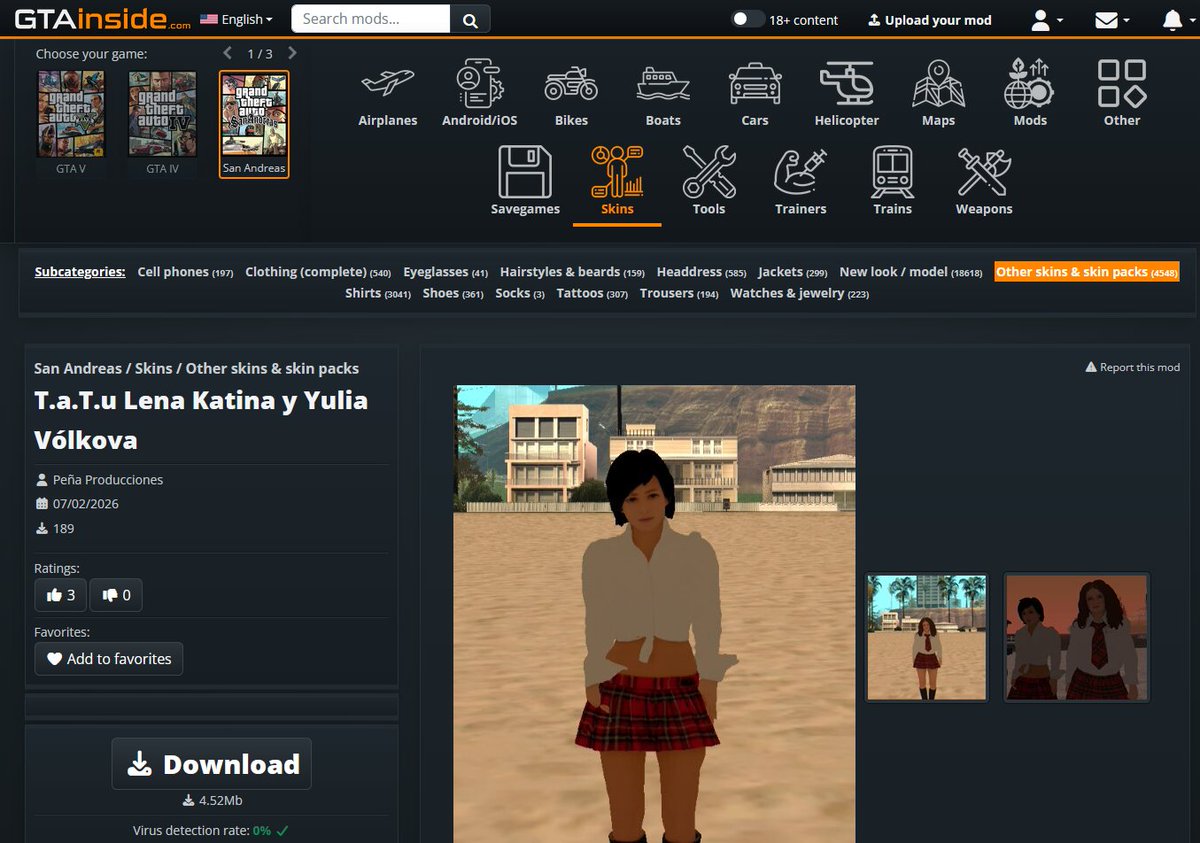
Task: Click the Virus detection rate 0% text
Action: 212,830
